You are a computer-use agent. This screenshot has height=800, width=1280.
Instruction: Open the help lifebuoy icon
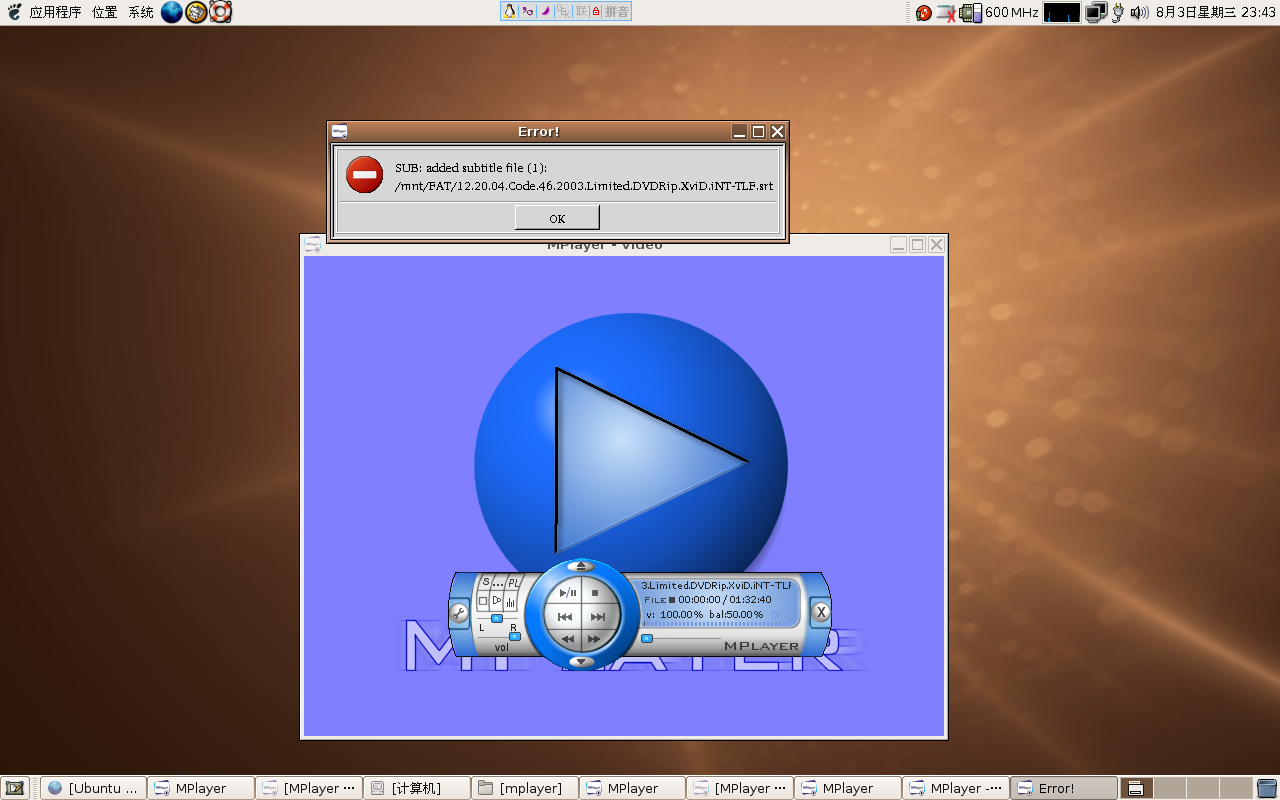221,12
